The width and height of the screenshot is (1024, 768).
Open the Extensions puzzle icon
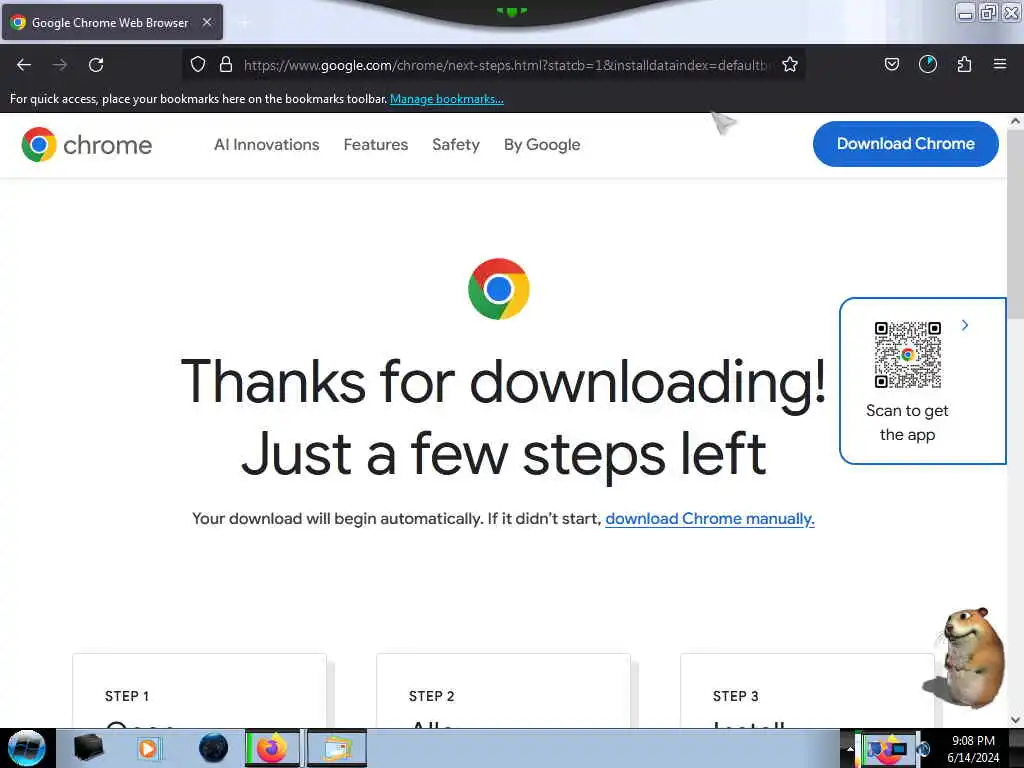pyautogui.click(x=964, y=64)
